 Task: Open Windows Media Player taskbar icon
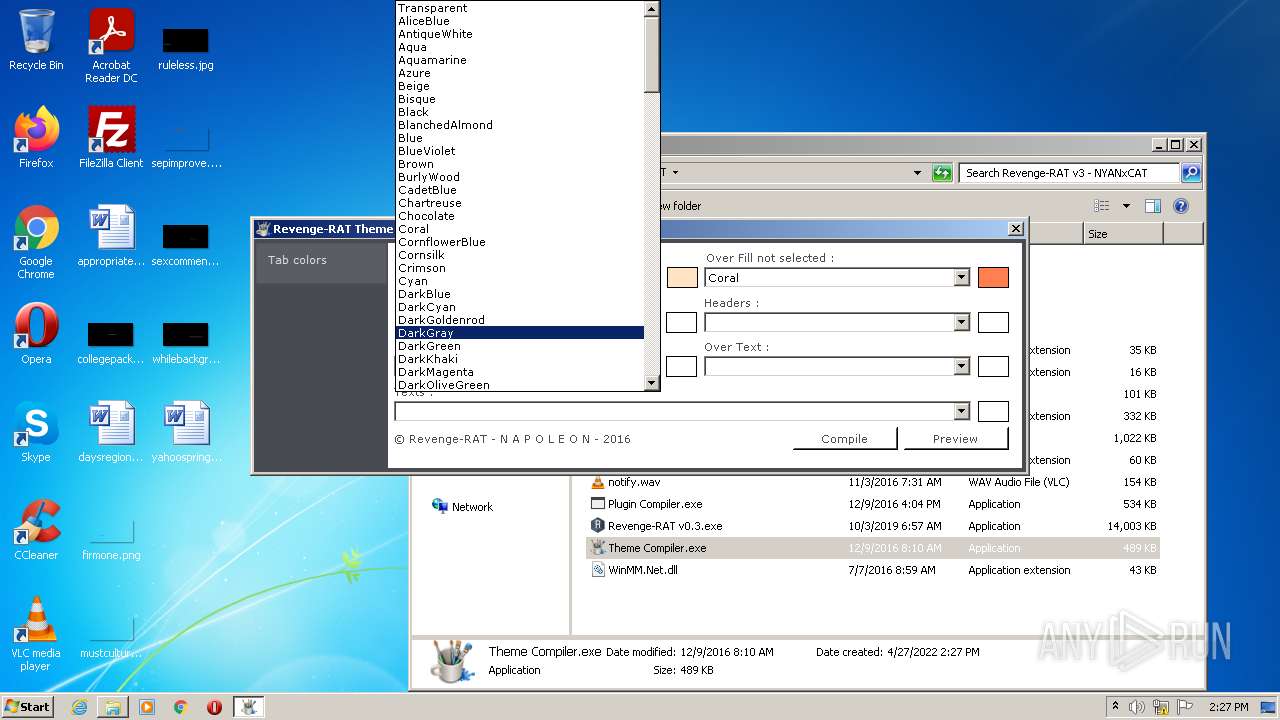[x=147, y=707]
